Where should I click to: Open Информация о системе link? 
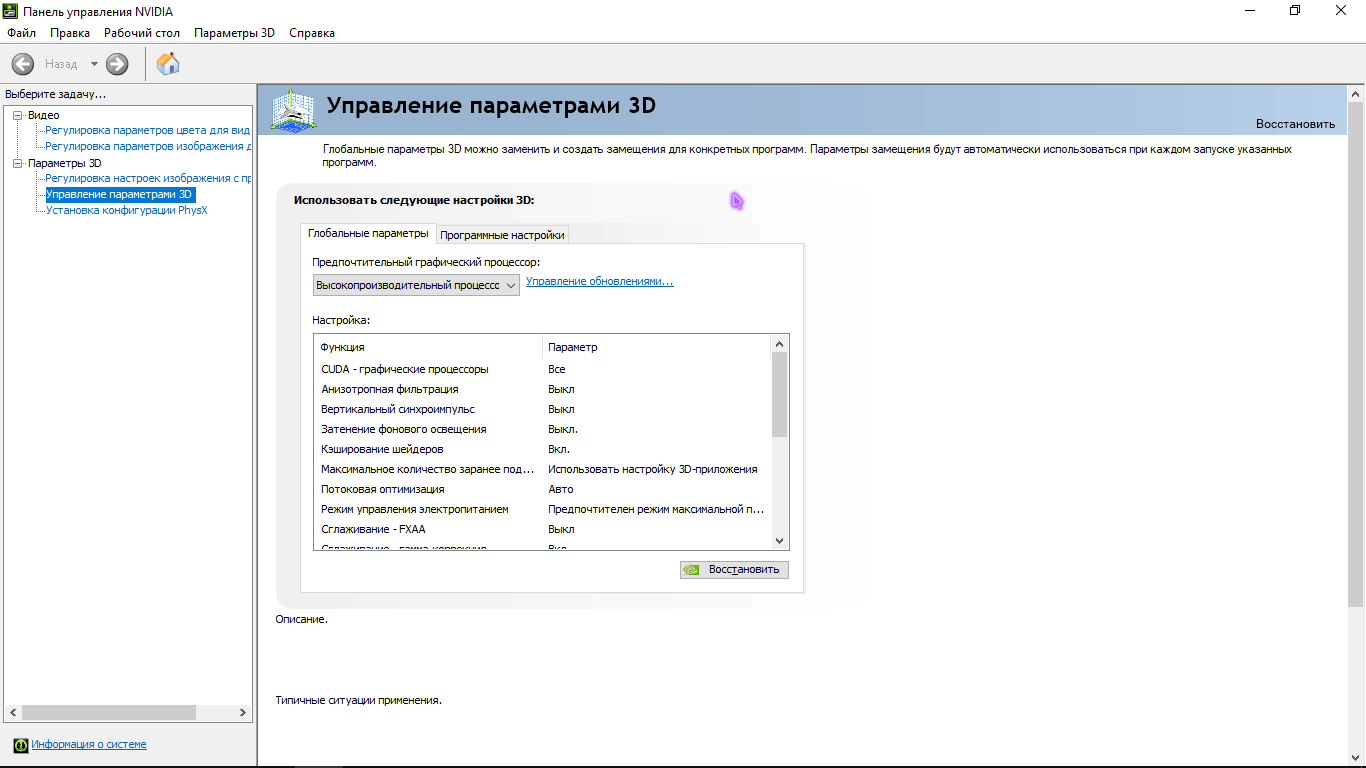pyautogui.click(x=89, y=745)
